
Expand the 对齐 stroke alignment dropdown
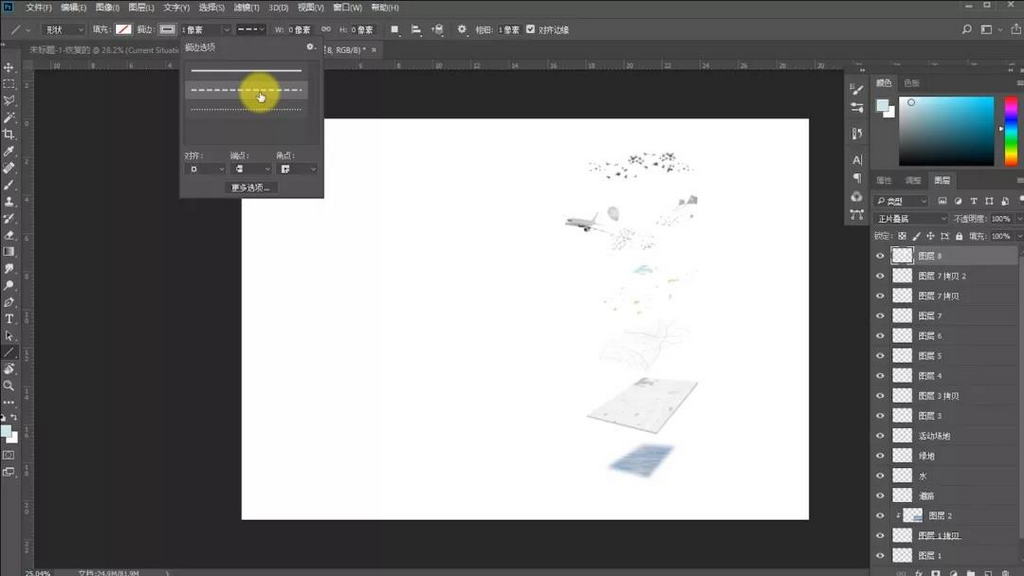pyautogui.click(x=206, y=170)
